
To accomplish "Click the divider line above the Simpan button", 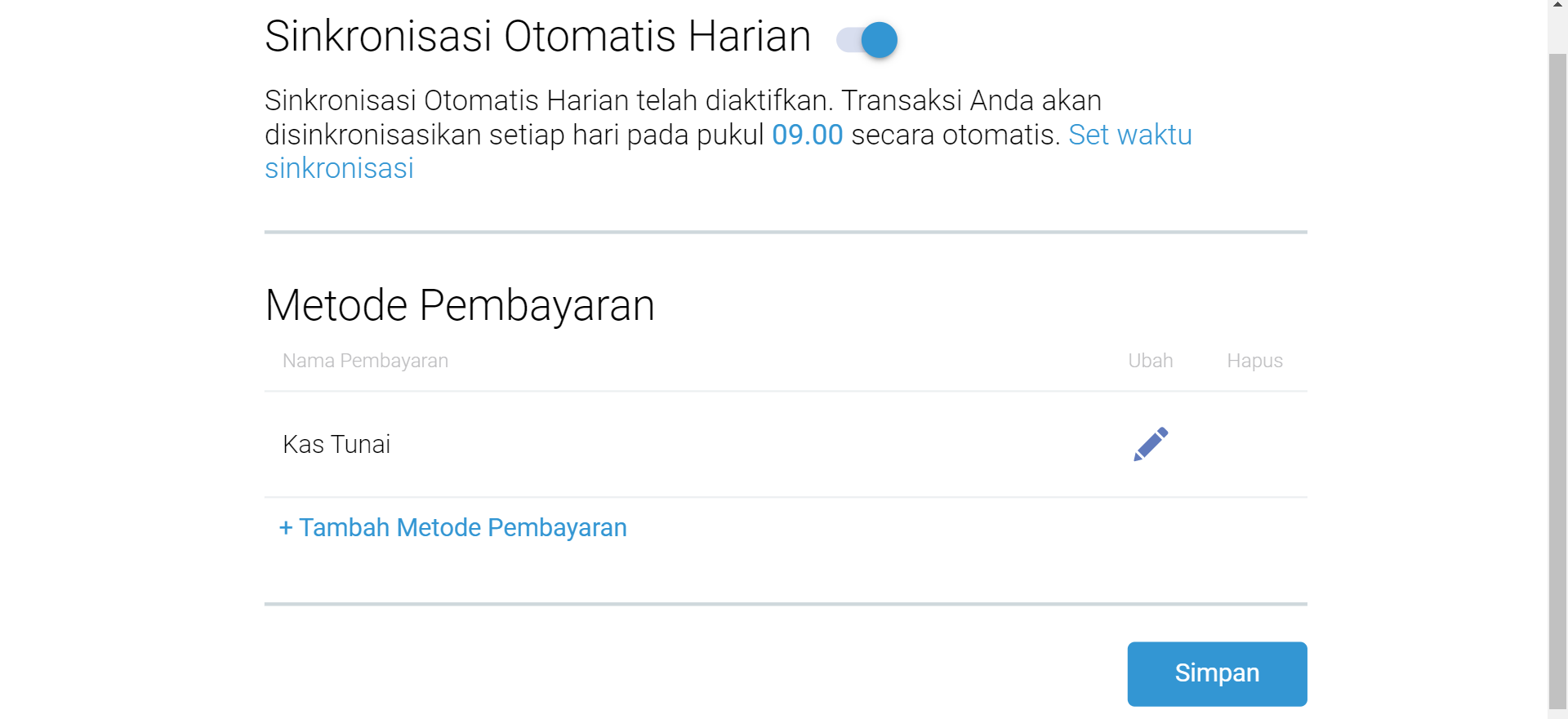I will pos(786,604).
